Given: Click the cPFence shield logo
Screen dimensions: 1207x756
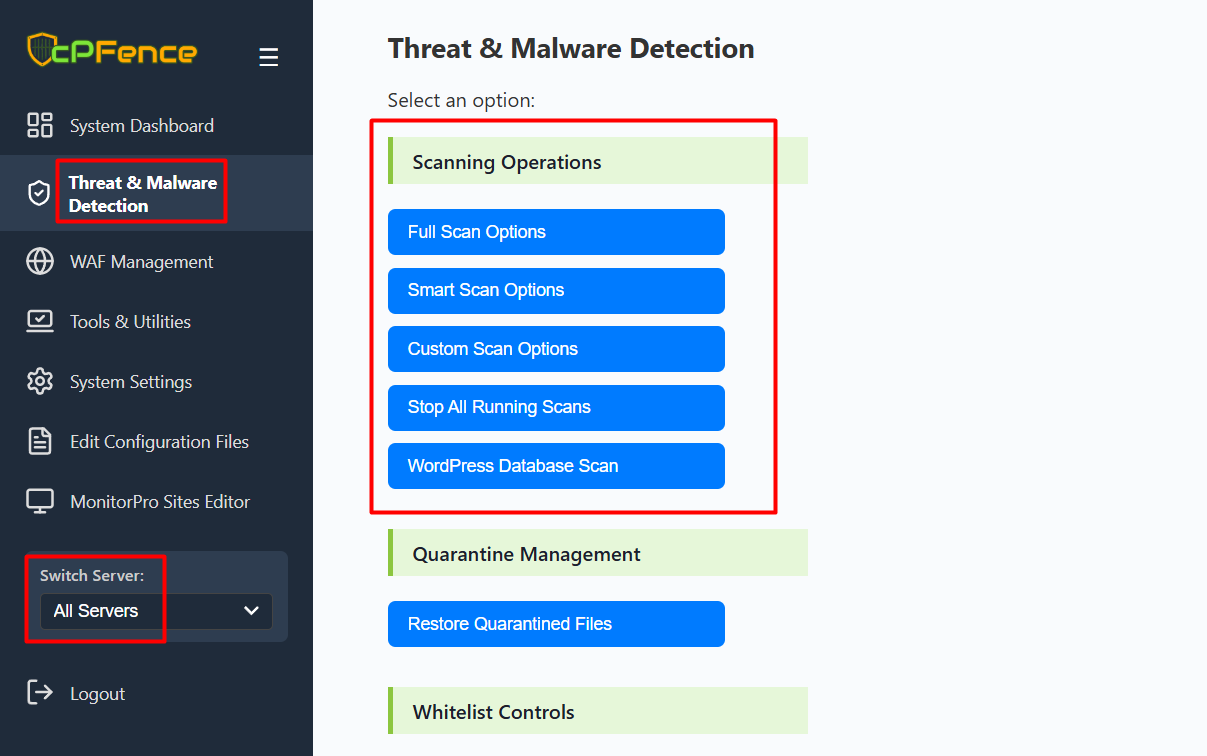Looking at the screenshot, I should point(40,49).
